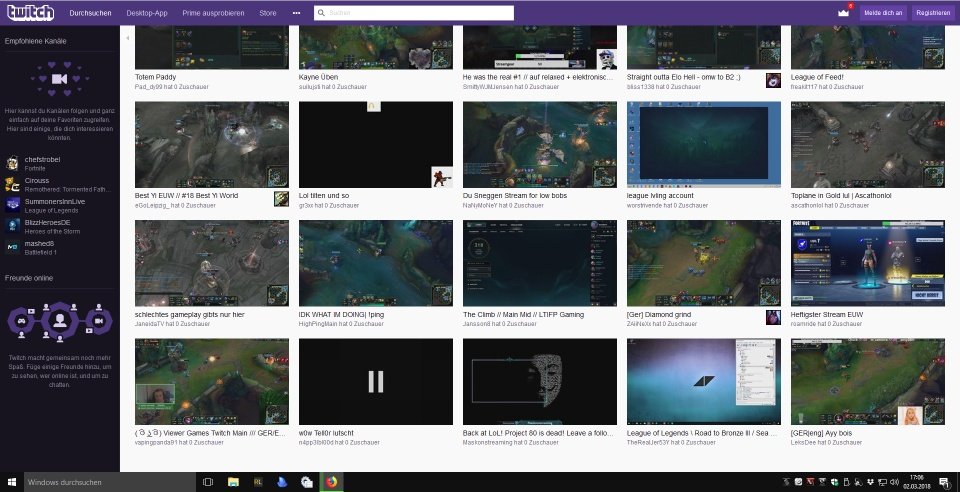The width and height of the screenshot is (960, 492).
Task: Click the Registrieren button
Action: point(933,13)
